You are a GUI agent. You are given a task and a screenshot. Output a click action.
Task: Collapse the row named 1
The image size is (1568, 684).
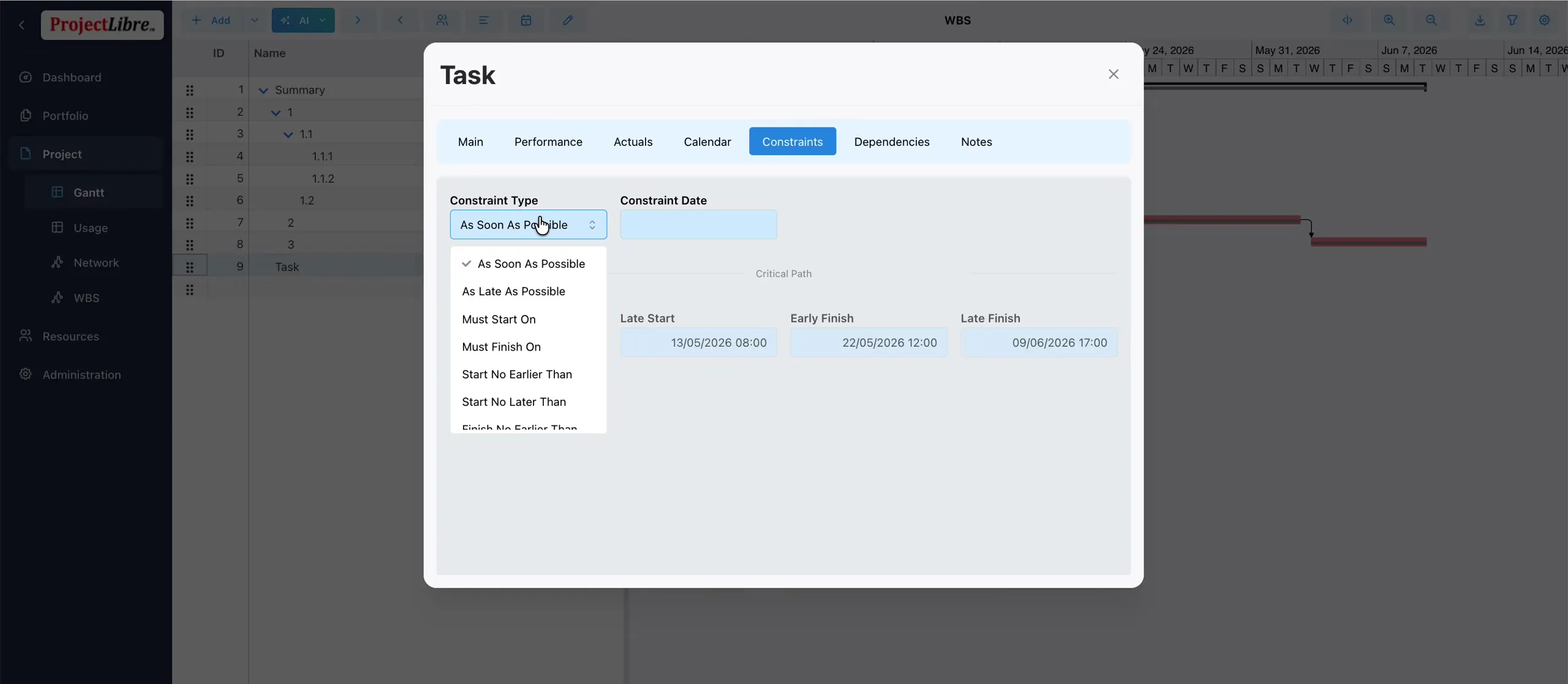point(276,112)
